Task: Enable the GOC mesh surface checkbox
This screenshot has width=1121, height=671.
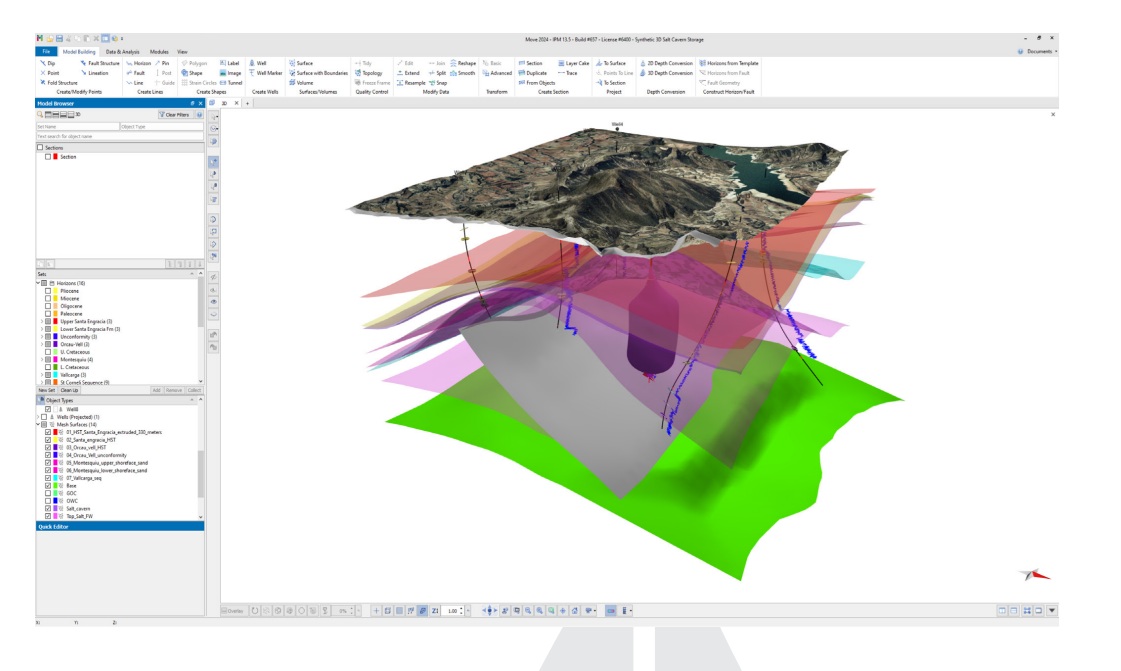Action: pyautogui.click(x=48, y=494)
